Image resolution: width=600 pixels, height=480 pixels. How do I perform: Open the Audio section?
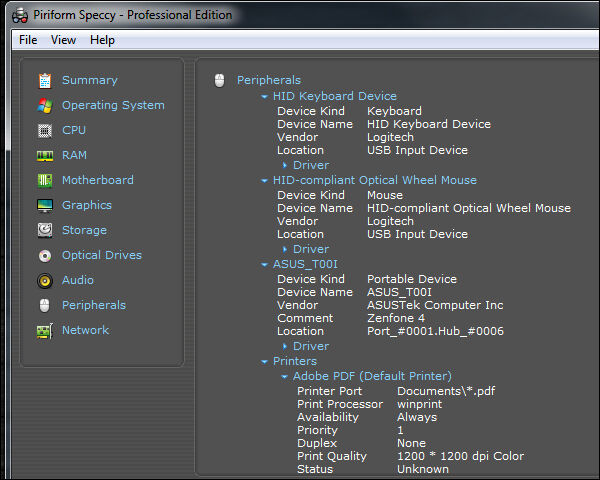tap(78, 280)
